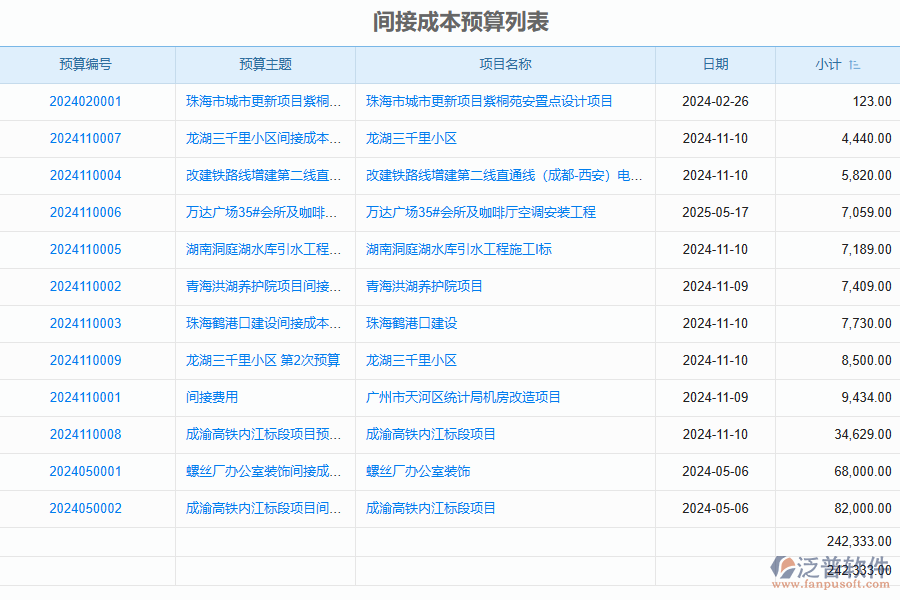Open budget subject 龙湖三千里小区间接成本…
The width and height of the screenshot is (900, 600).
pos(263,138)
